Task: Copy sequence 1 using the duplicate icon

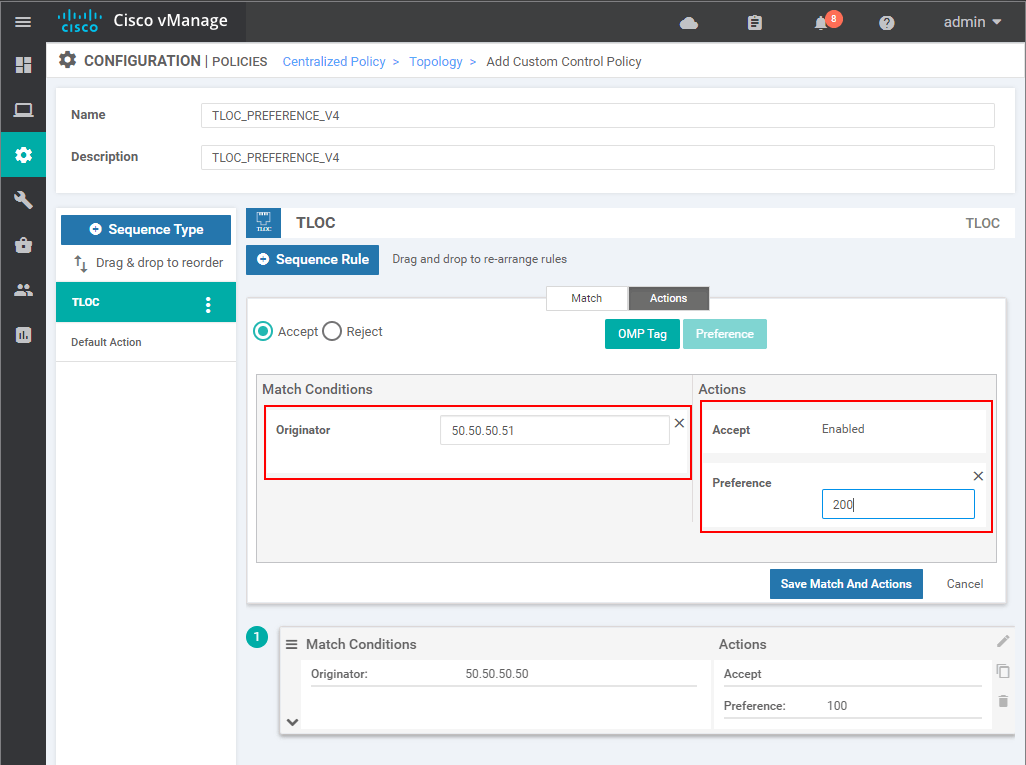Action: click(1003, 672)
